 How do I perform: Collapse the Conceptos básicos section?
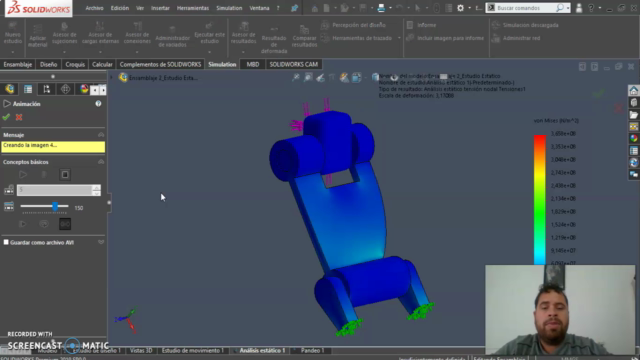(101, 162)
